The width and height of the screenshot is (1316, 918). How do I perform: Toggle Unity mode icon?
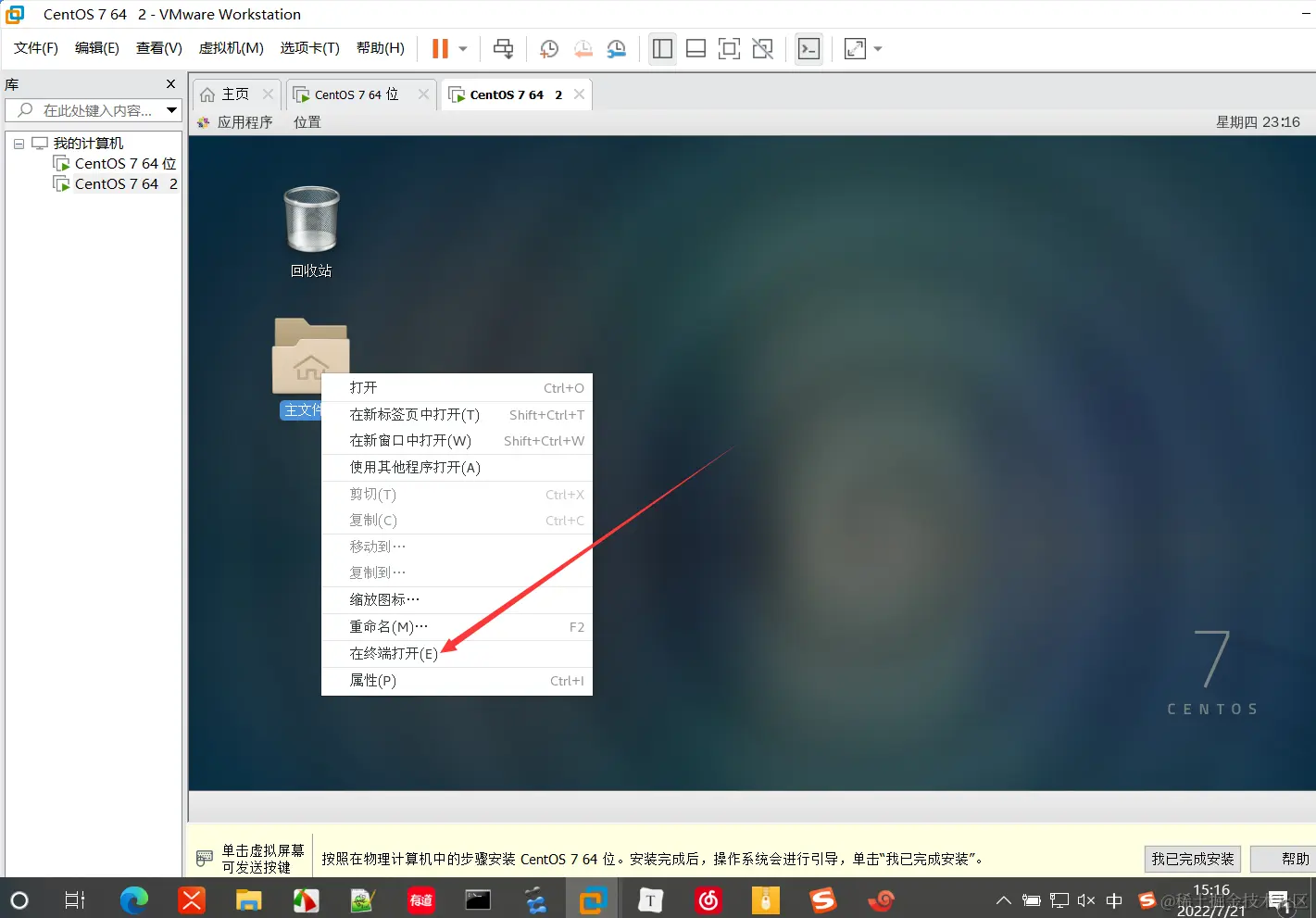762,48
